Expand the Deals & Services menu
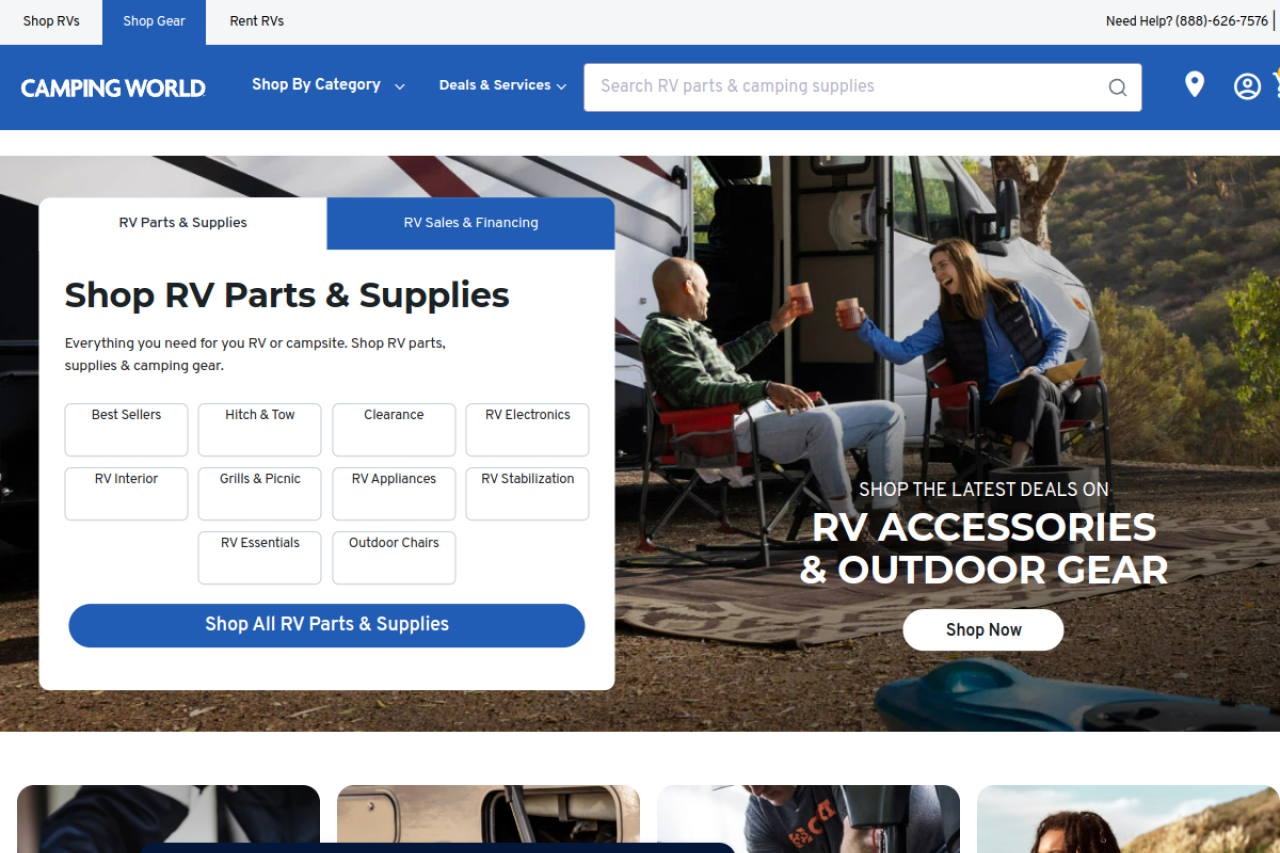This screenshot has width=1280, height=853. [x=503, y=86]
